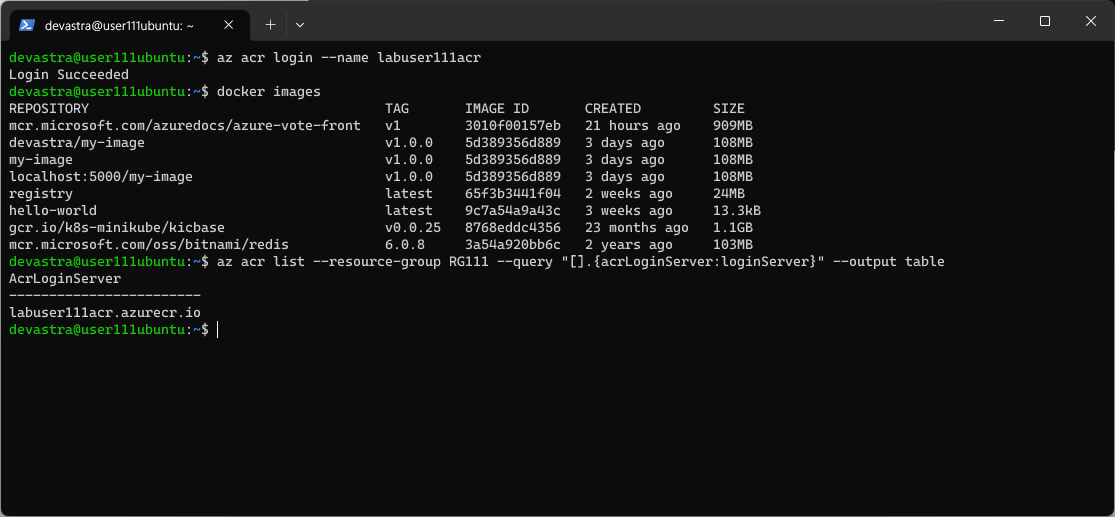This screenshot has height=517, width=1115.
Task: Open a new tab with plus button
Action: tap(270, 25)
